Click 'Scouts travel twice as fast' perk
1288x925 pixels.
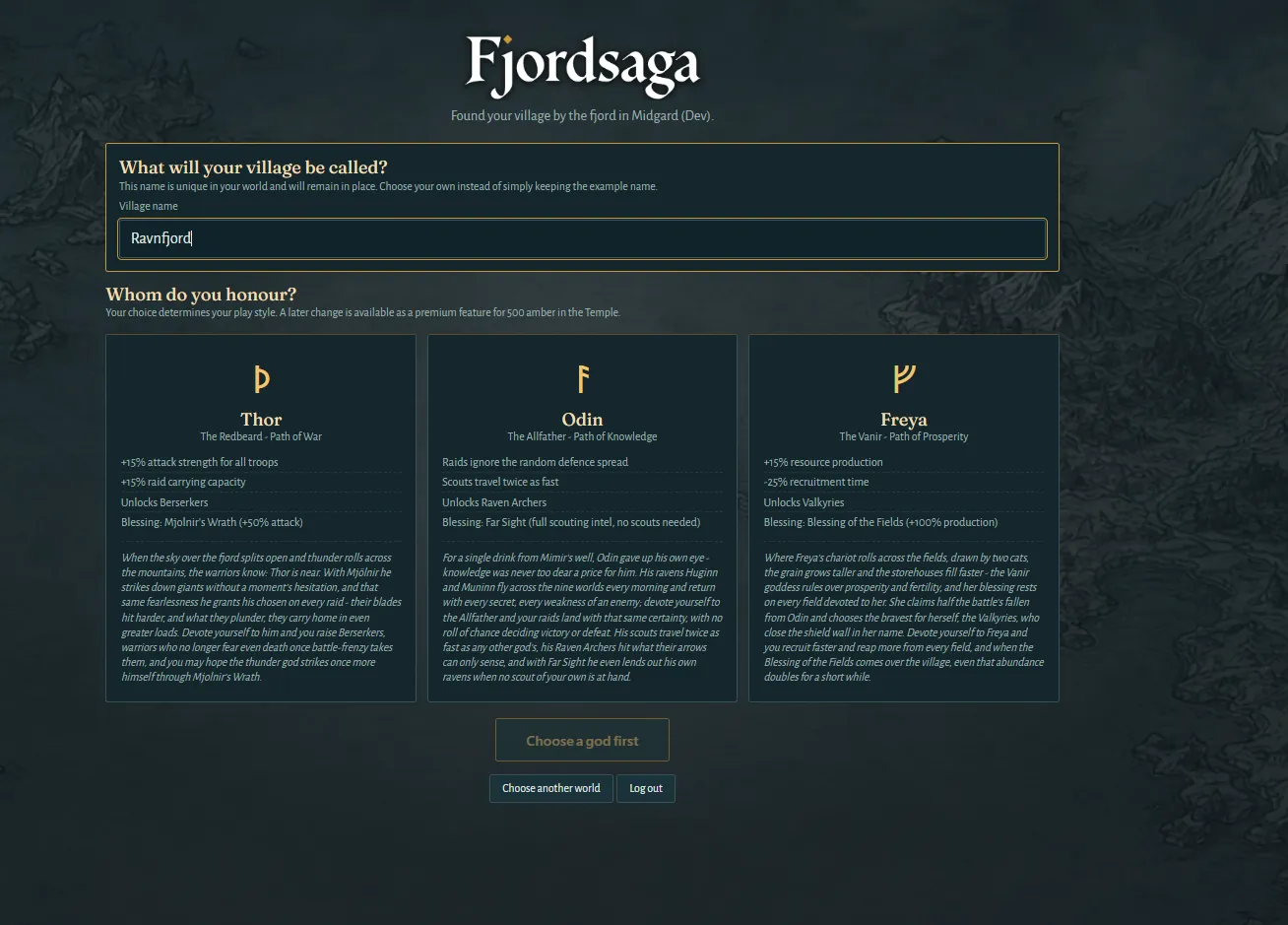[500, 482]
